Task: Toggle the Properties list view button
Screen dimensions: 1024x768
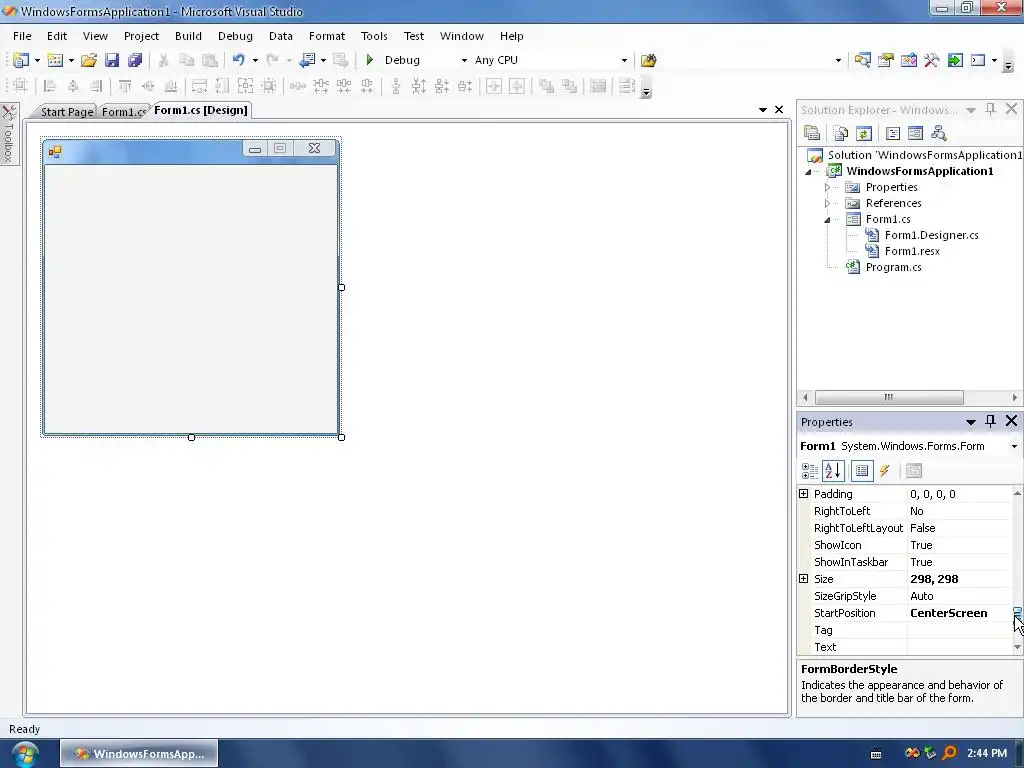Action: (862, 471)
